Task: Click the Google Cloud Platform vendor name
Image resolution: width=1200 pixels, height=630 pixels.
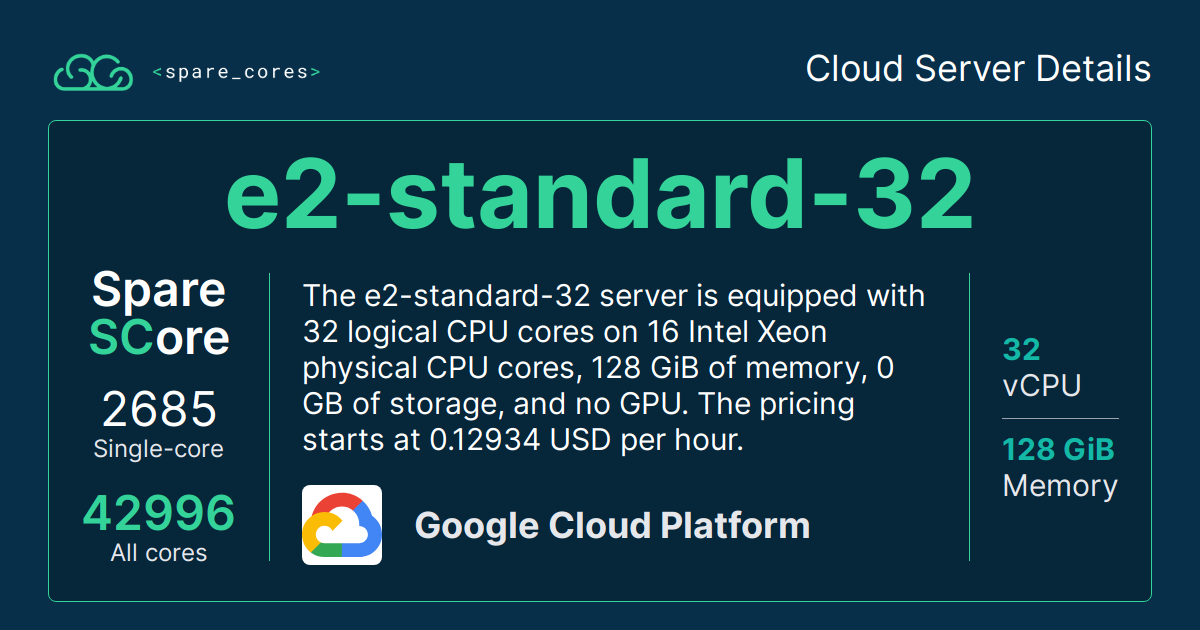Action: [x=612, y=525]
